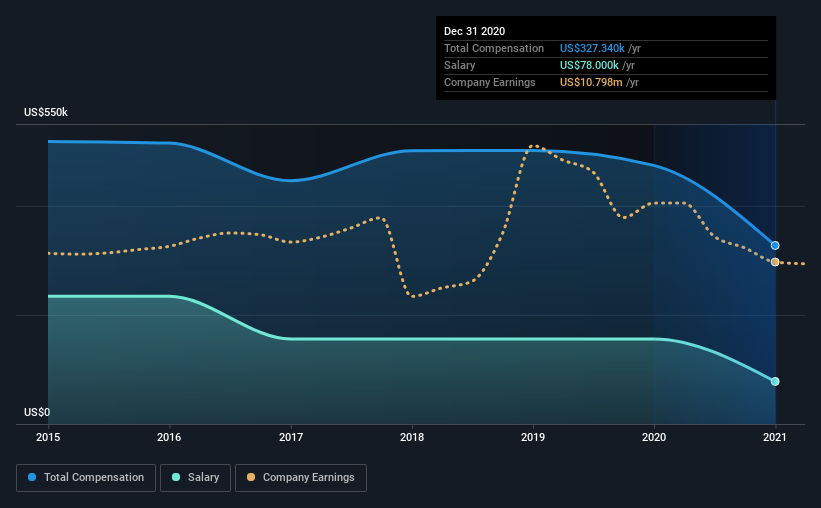Click the orange Company Earnings legend dot
Viewport: 821px width, 508px height.
[251, 477]
